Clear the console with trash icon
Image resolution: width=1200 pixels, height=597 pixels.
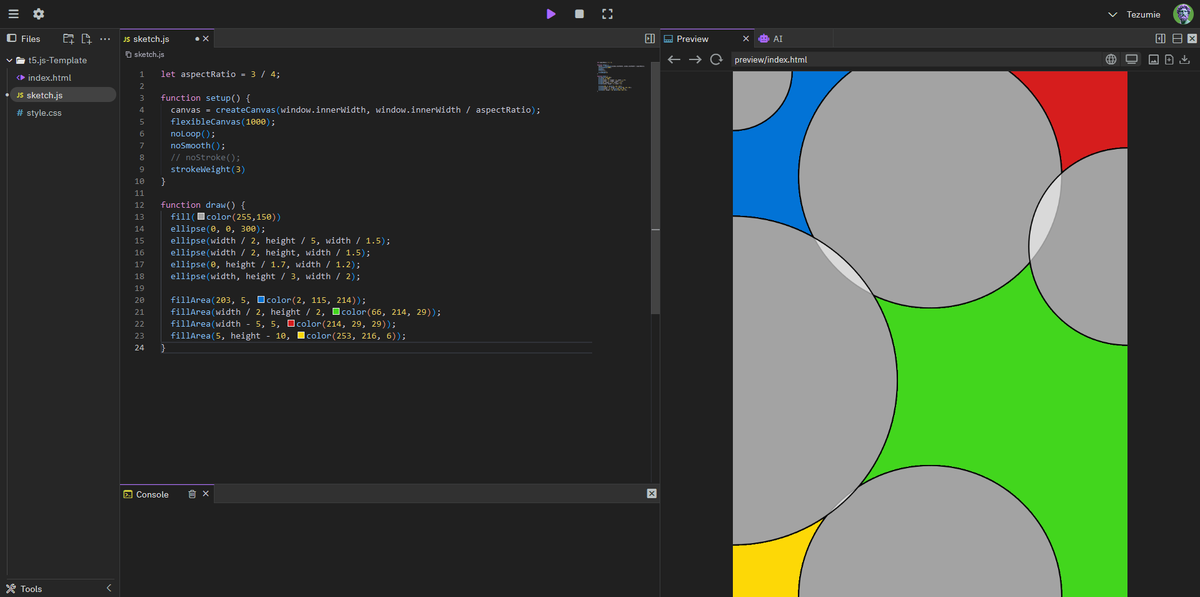tap(192, 494)
